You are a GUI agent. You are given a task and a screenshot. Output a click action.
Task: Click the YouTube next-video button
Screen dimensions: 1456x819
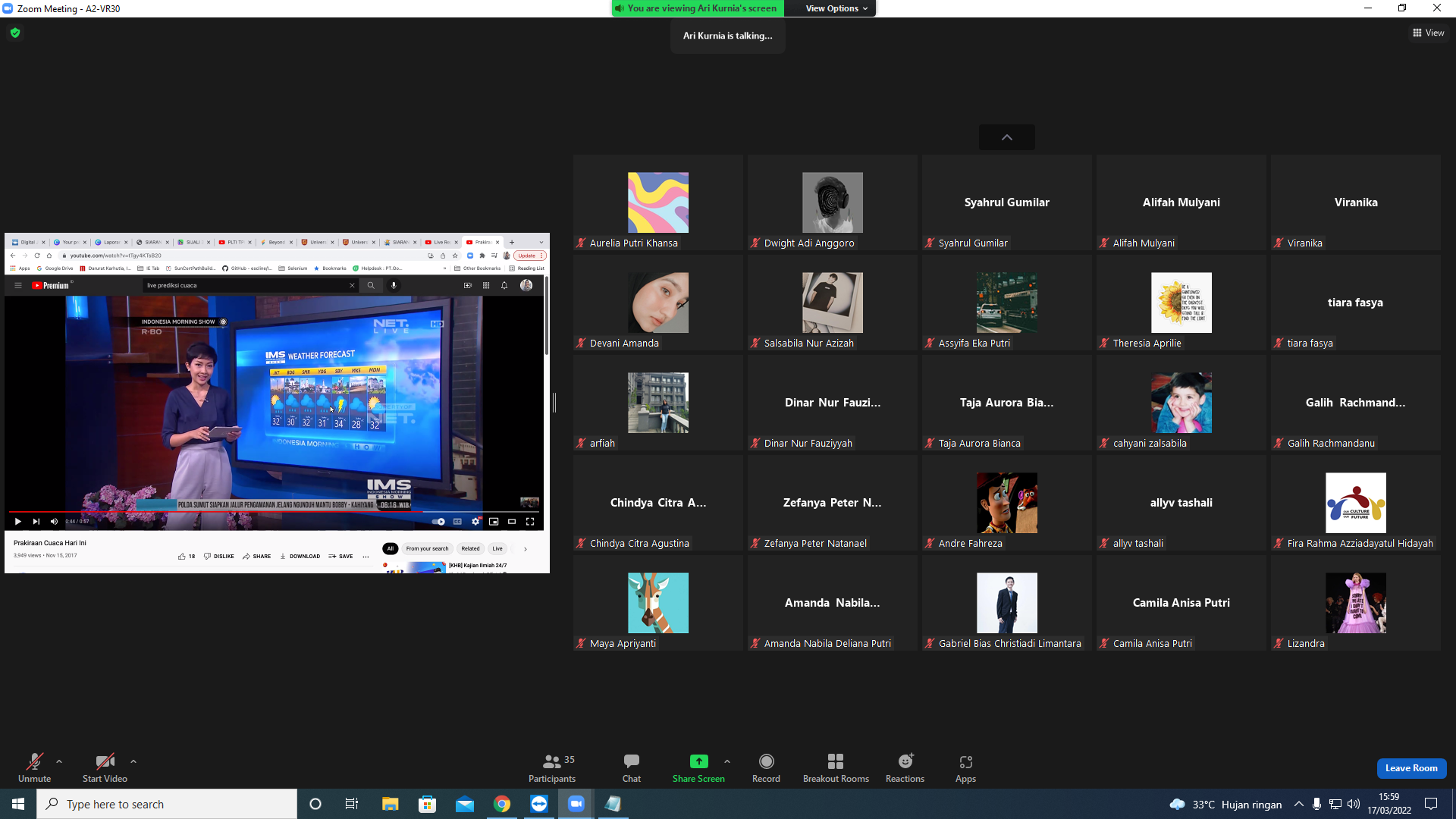pos(36,521)
